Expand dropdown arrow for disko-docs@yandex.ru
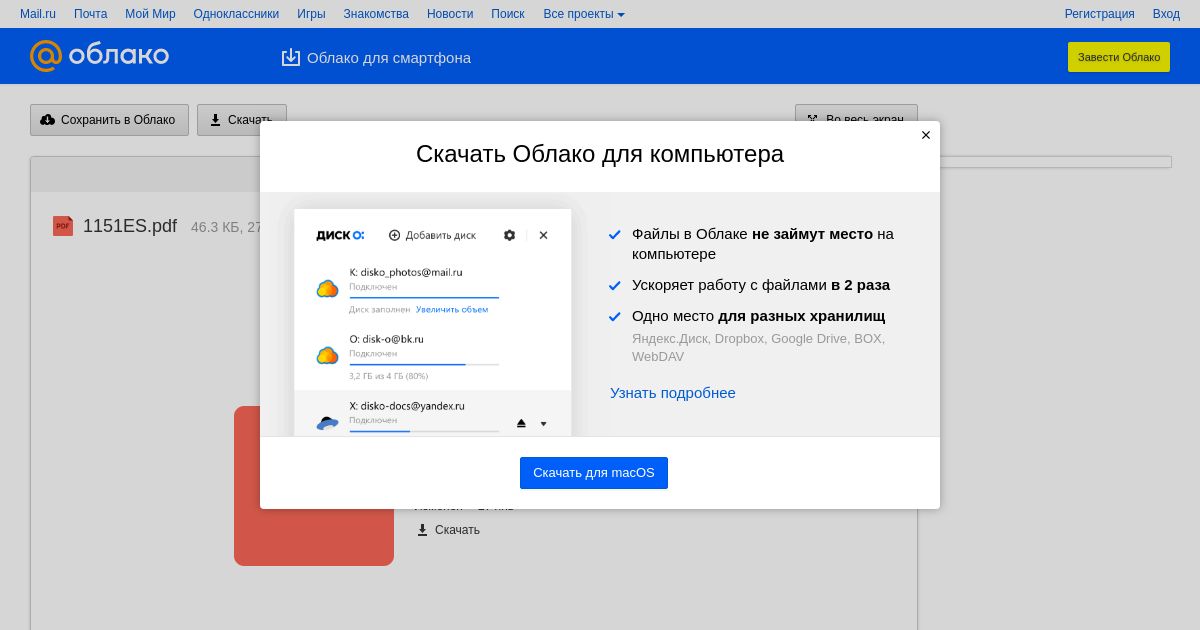The height and width of the screenshot is (630, 1200). tap(543, 424)
